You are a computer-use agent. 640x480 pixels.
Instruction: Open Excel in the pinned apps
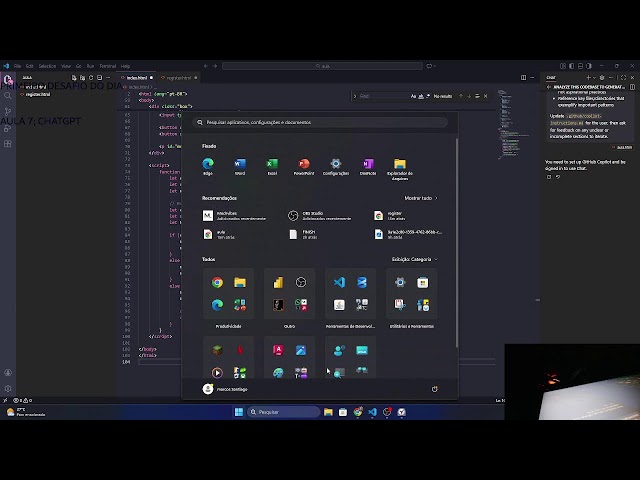272,164
